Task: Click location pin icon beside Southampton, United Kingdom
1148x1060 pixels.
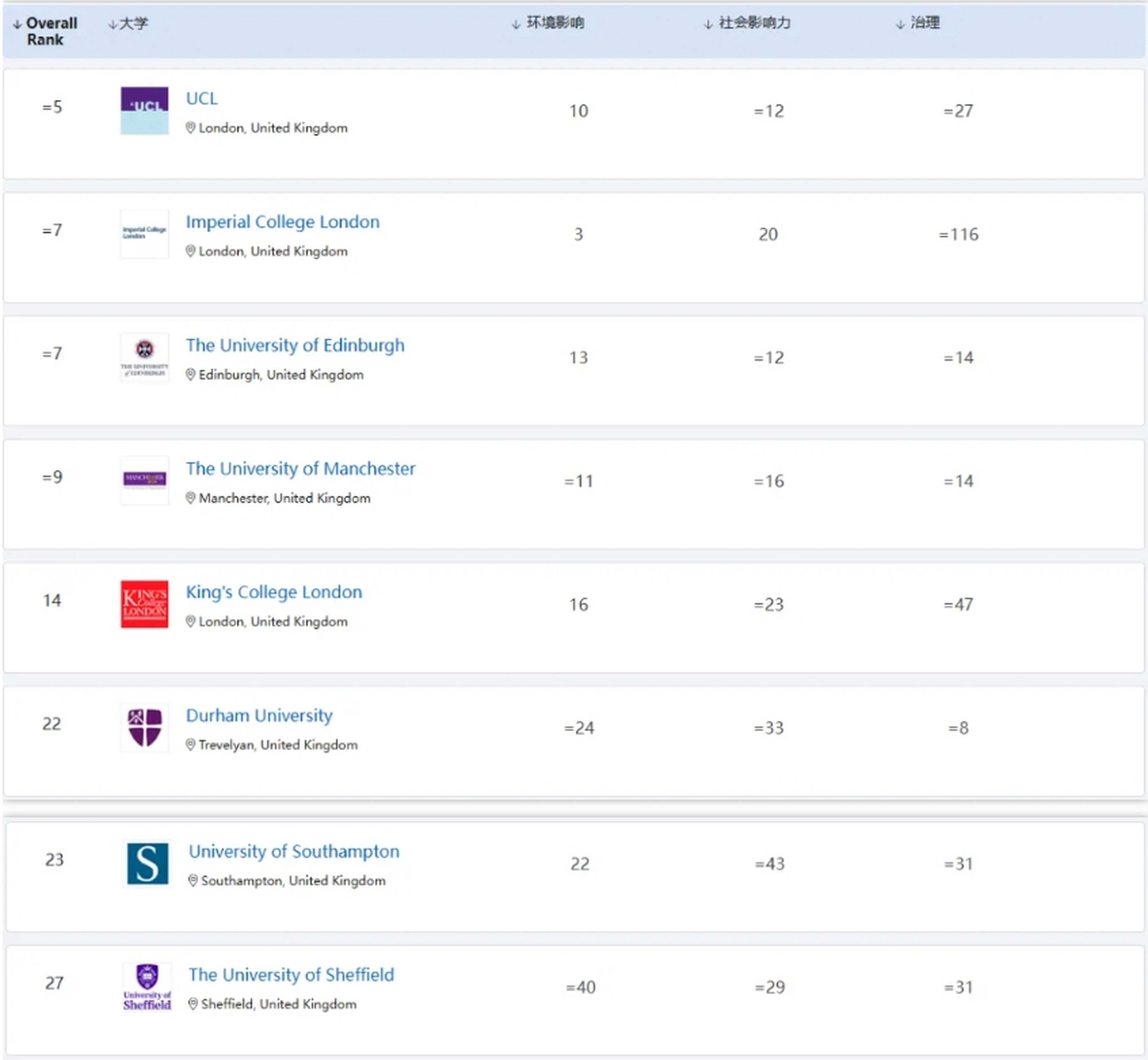Action: [193, 880]
